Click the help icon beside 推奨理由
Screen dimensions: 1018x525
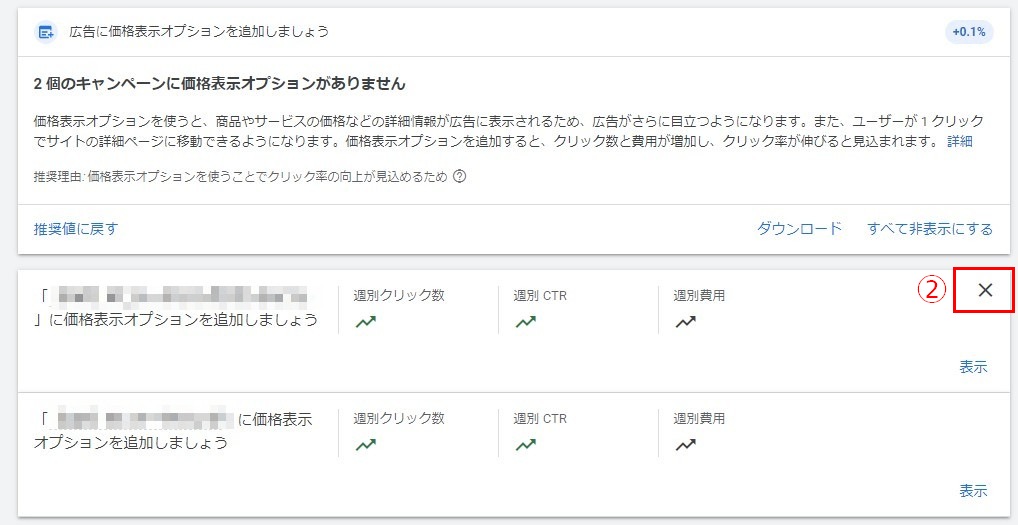click(x=459, y=177)
